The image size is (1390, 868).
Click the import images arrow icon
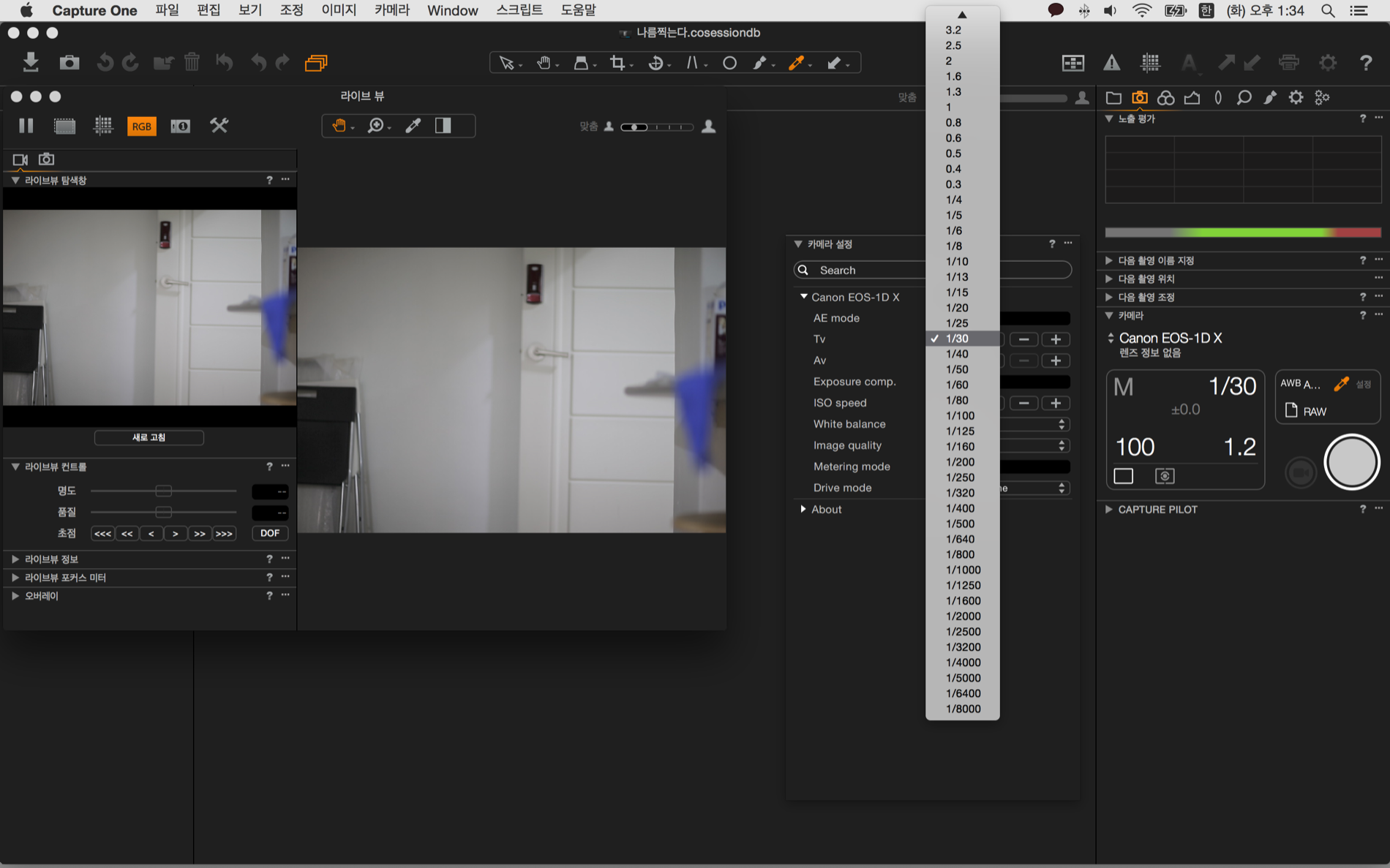point(31,62)
